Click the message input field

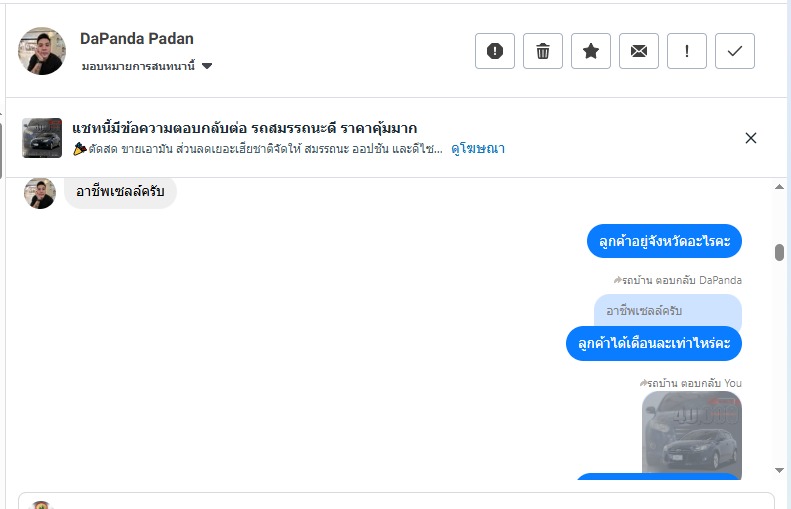(400, 501)
